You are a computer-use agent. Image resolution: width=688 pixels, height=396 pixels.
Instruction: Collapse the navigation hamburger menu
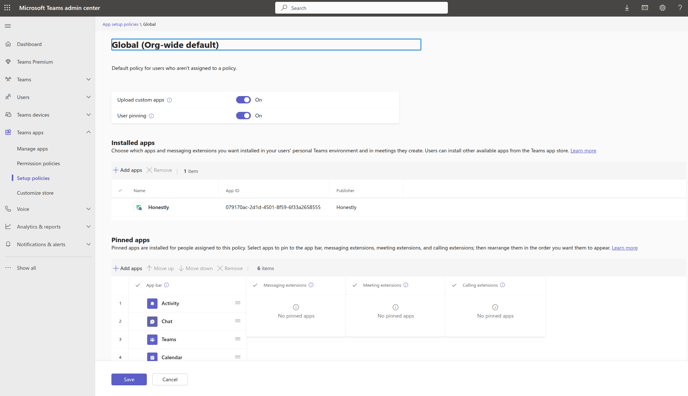pos(7,26)
